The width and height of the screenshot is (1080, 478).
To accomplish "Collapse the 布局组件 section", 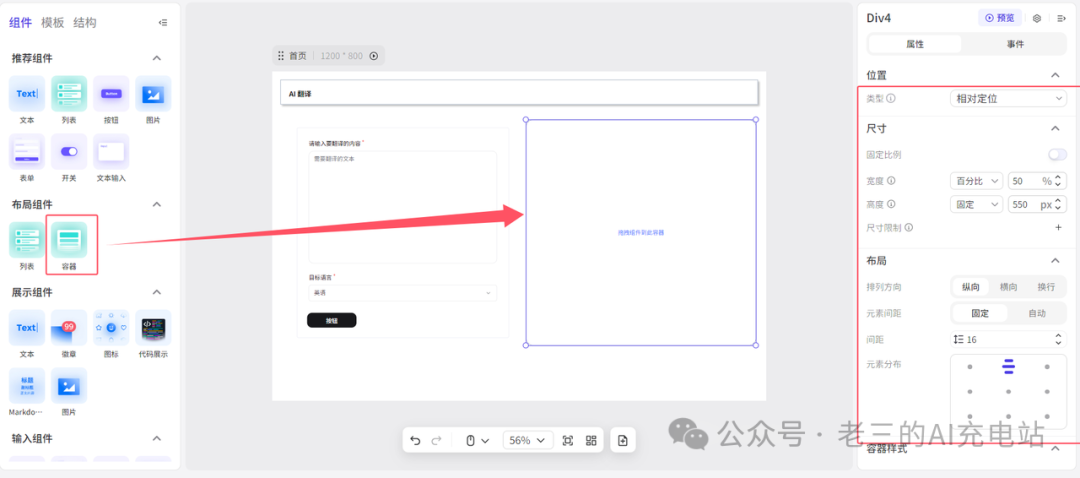I will 156,205.
